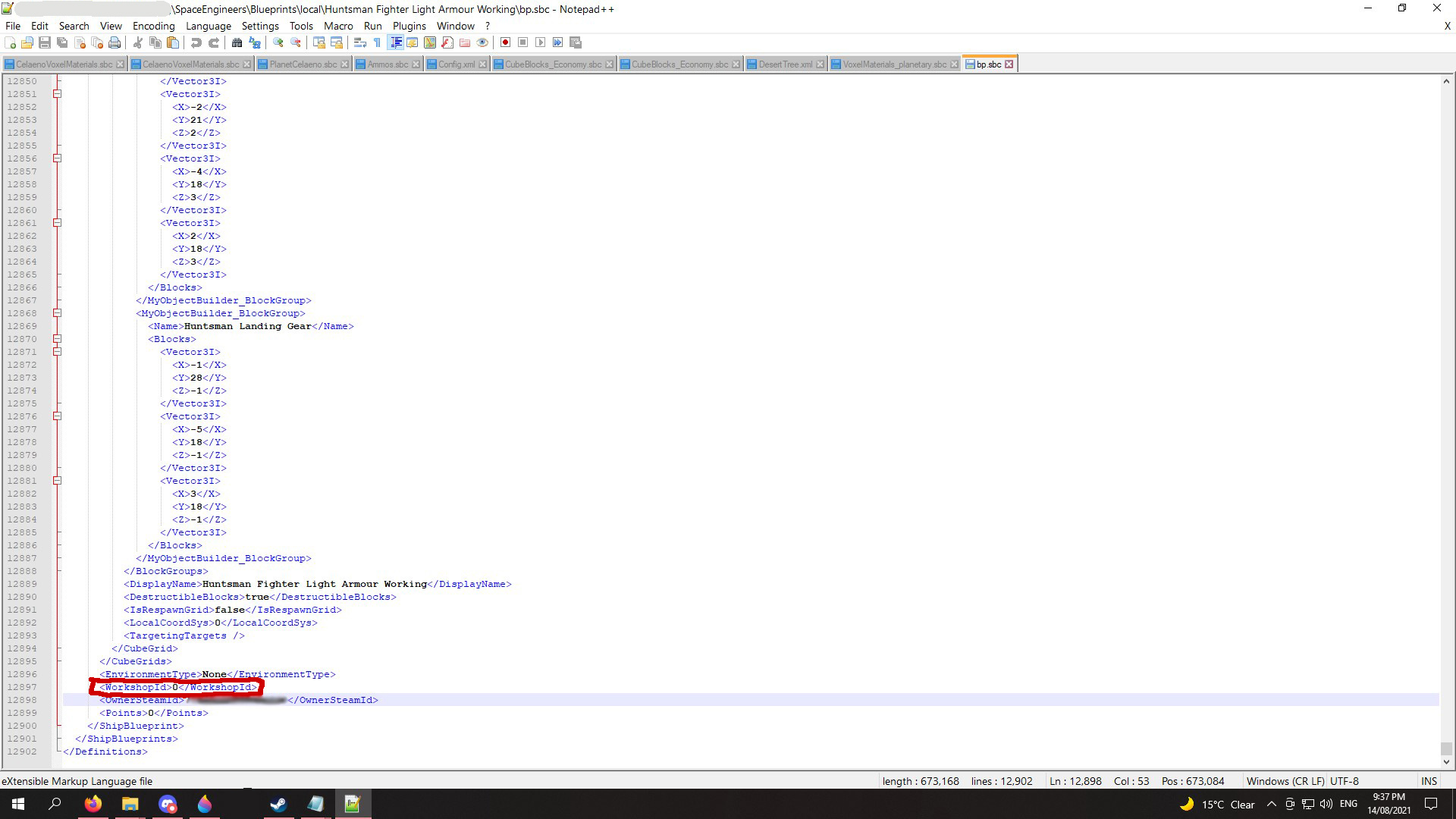Switch to the PlanetCelaeno.sbc tab

click(x=303, y=64)
